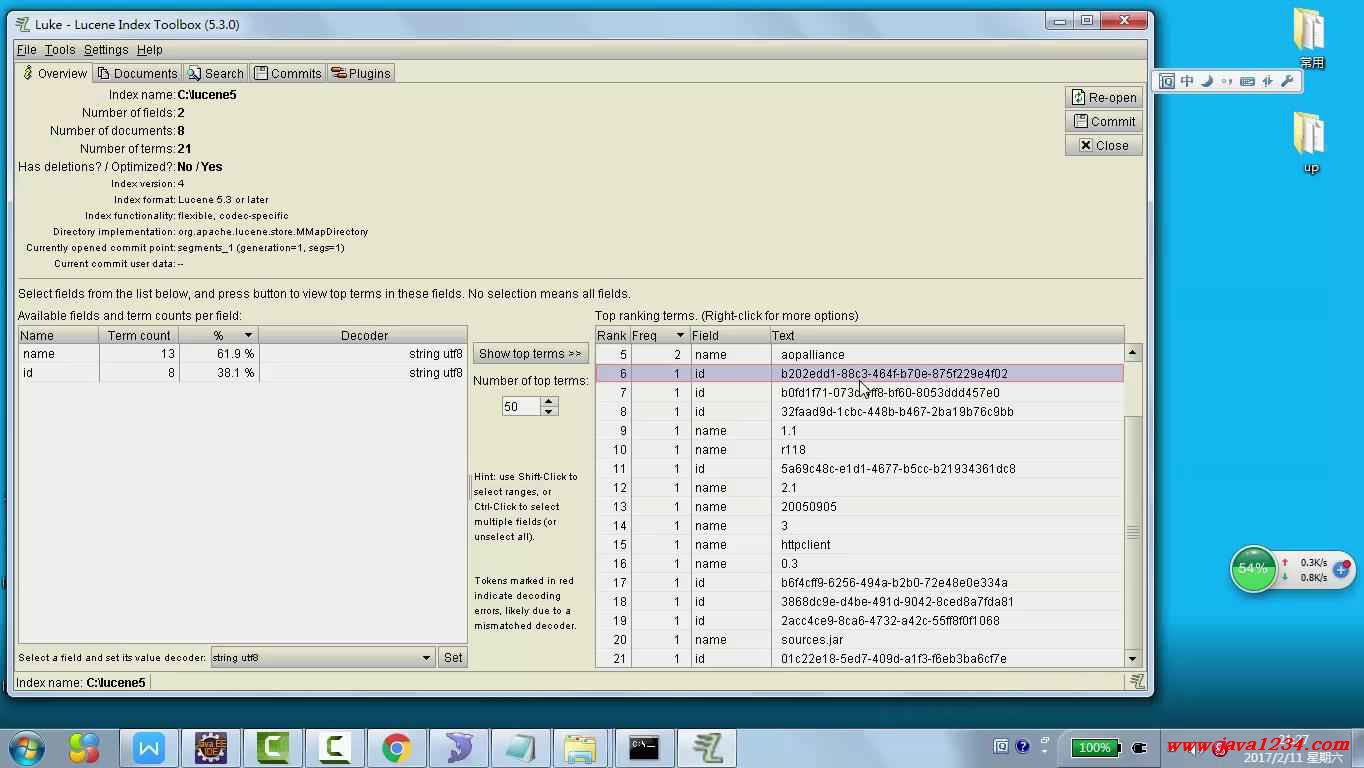Click the Name column header in fields table
The width and height of the screenshot is (1364, 768).
pyautogui.click(x=58, y=335)
